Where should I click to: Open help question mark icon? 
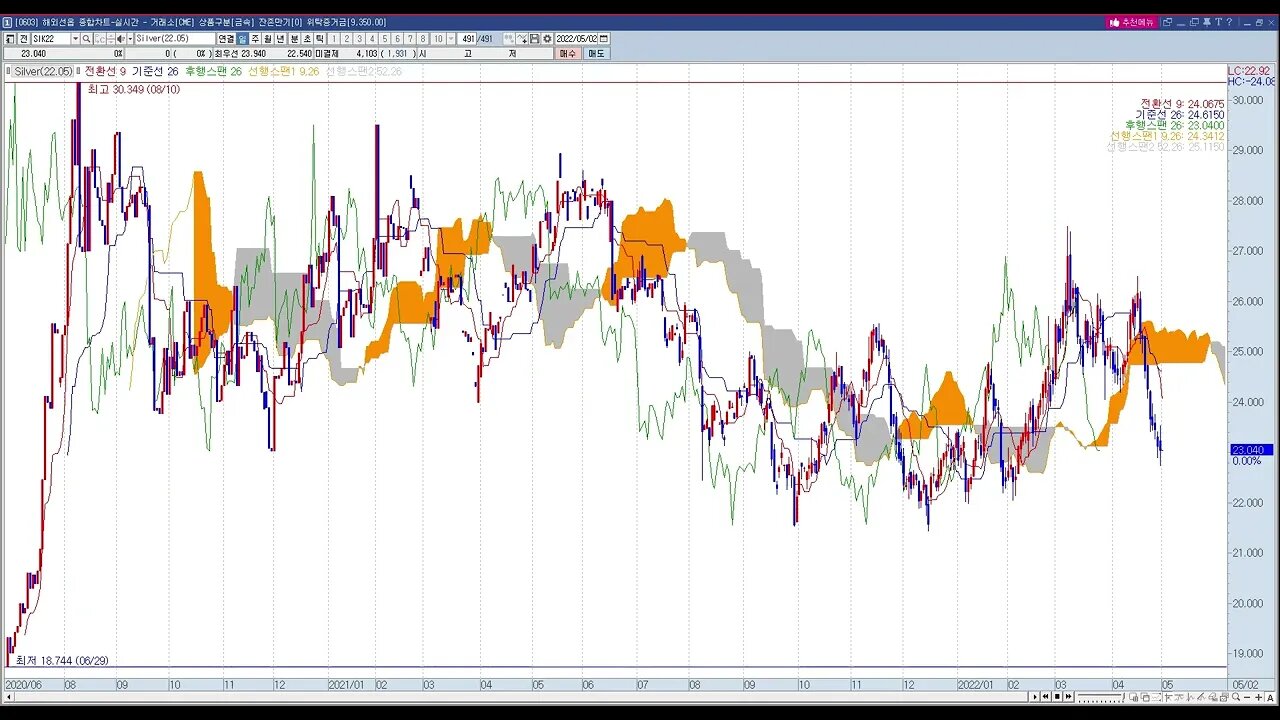tap(1230, 22)
